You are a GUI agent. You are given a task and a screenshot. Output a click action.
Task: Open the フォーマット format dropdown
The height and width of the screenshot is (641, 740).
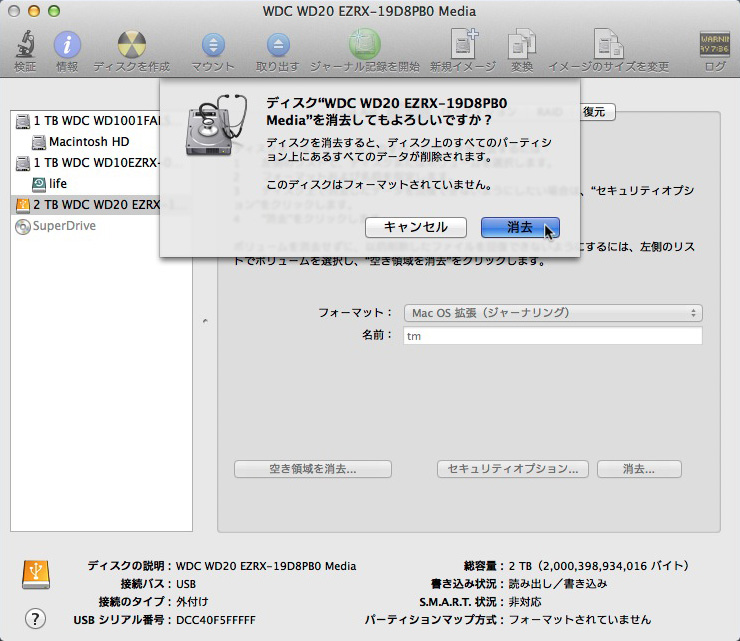(x=553, y=313)
